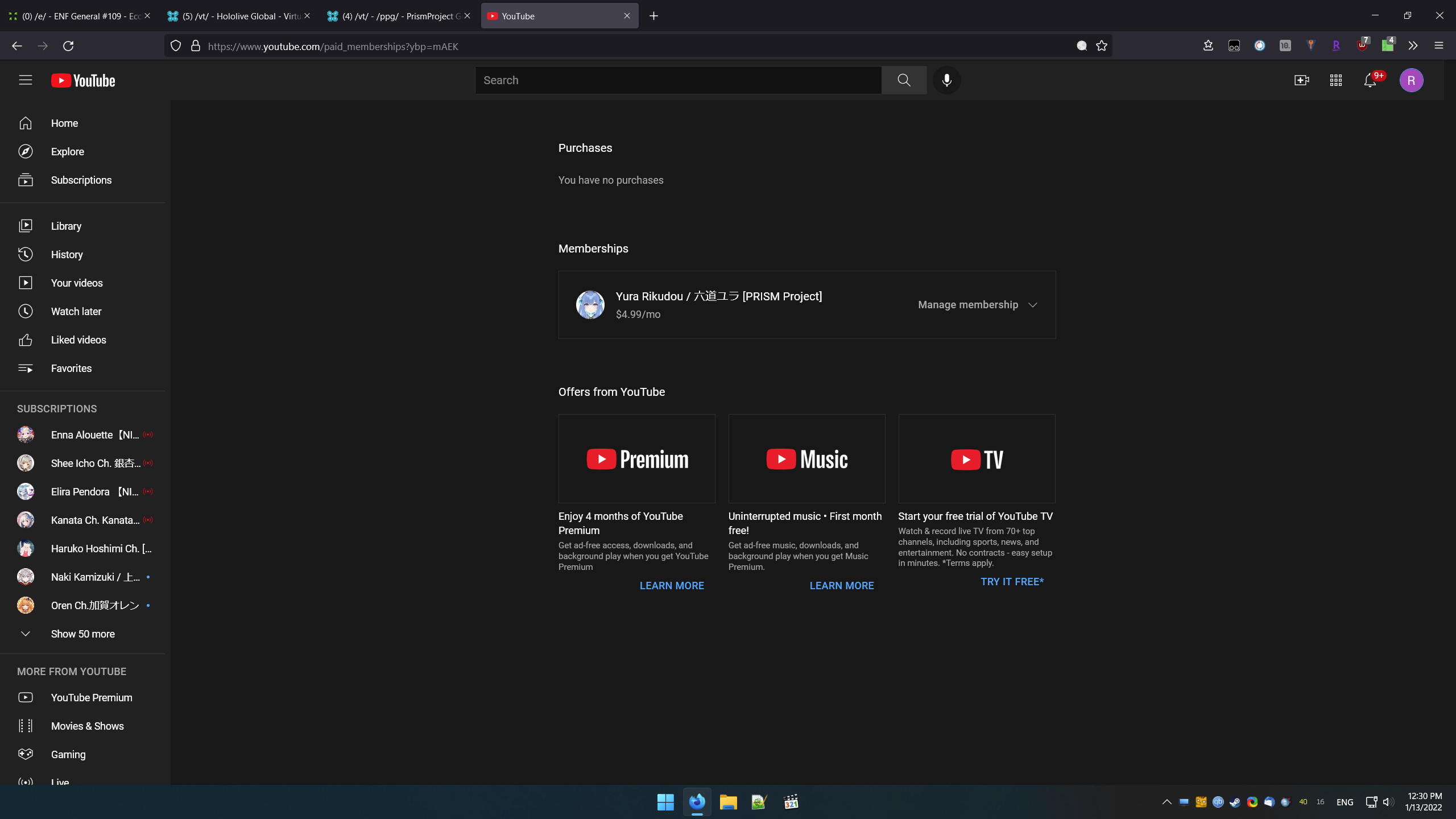Image resolution: width=1456 pixels, height=819 pixels.
Task: Click the YouTube hamburger guide menu icon
Action: click(25, 80)
